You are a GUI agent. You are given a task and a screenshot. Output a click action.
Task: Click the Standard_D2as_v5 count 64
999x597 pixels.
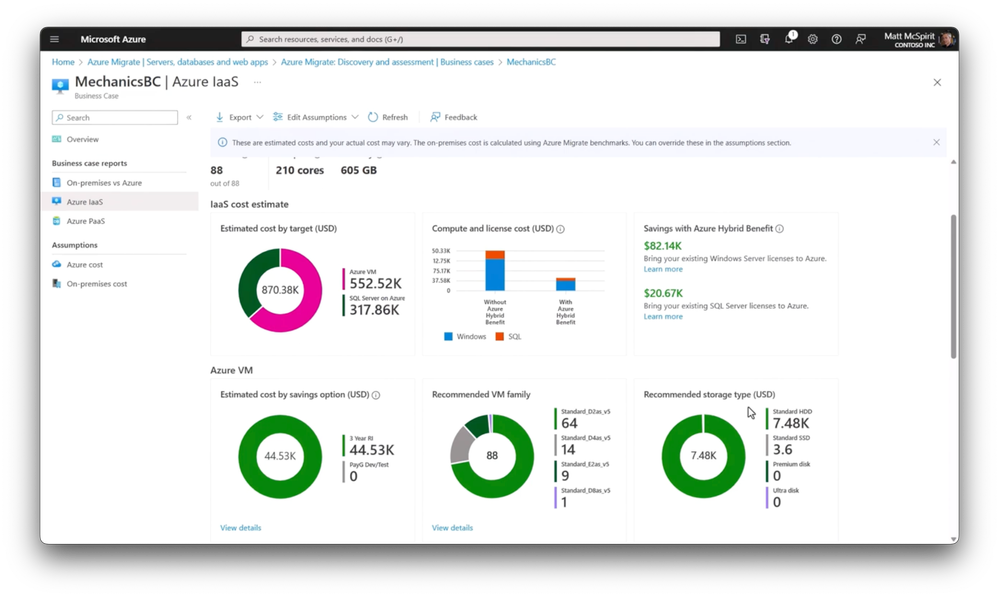coord(570,423)
